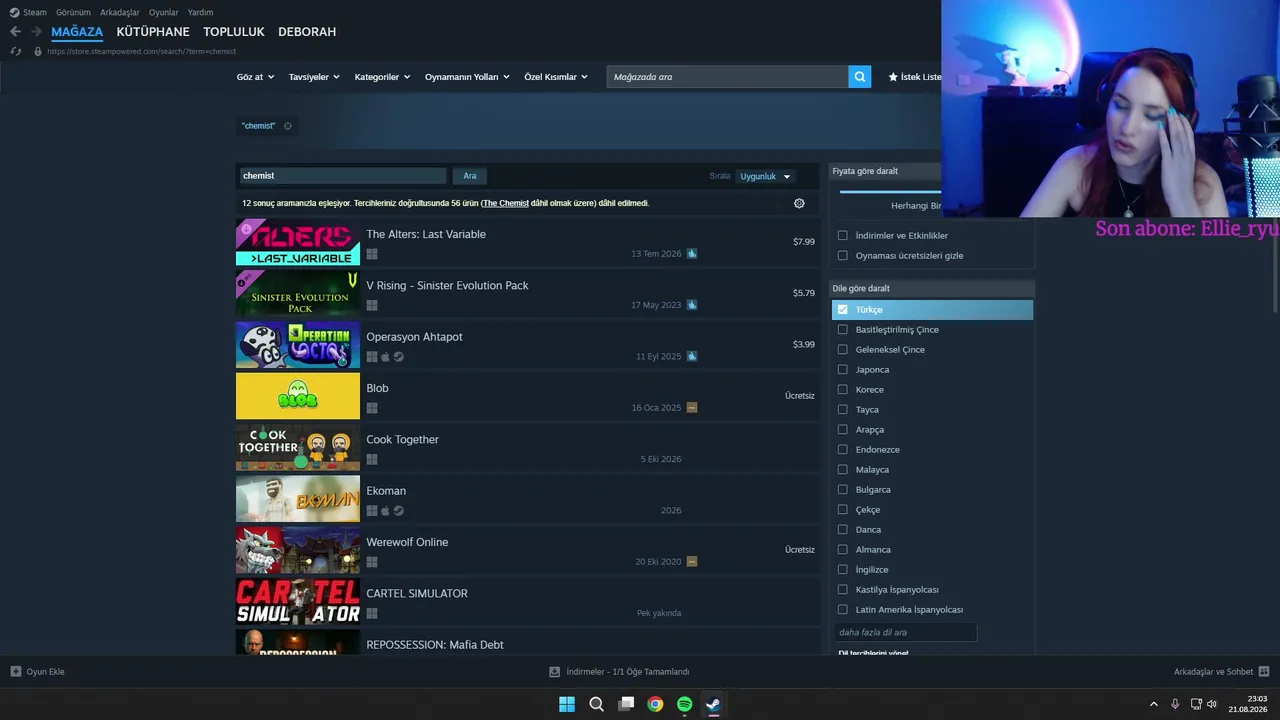This screenshot has height=720, width=1280.
Task: Click the chemist search term field
Action: coord(342,176)
